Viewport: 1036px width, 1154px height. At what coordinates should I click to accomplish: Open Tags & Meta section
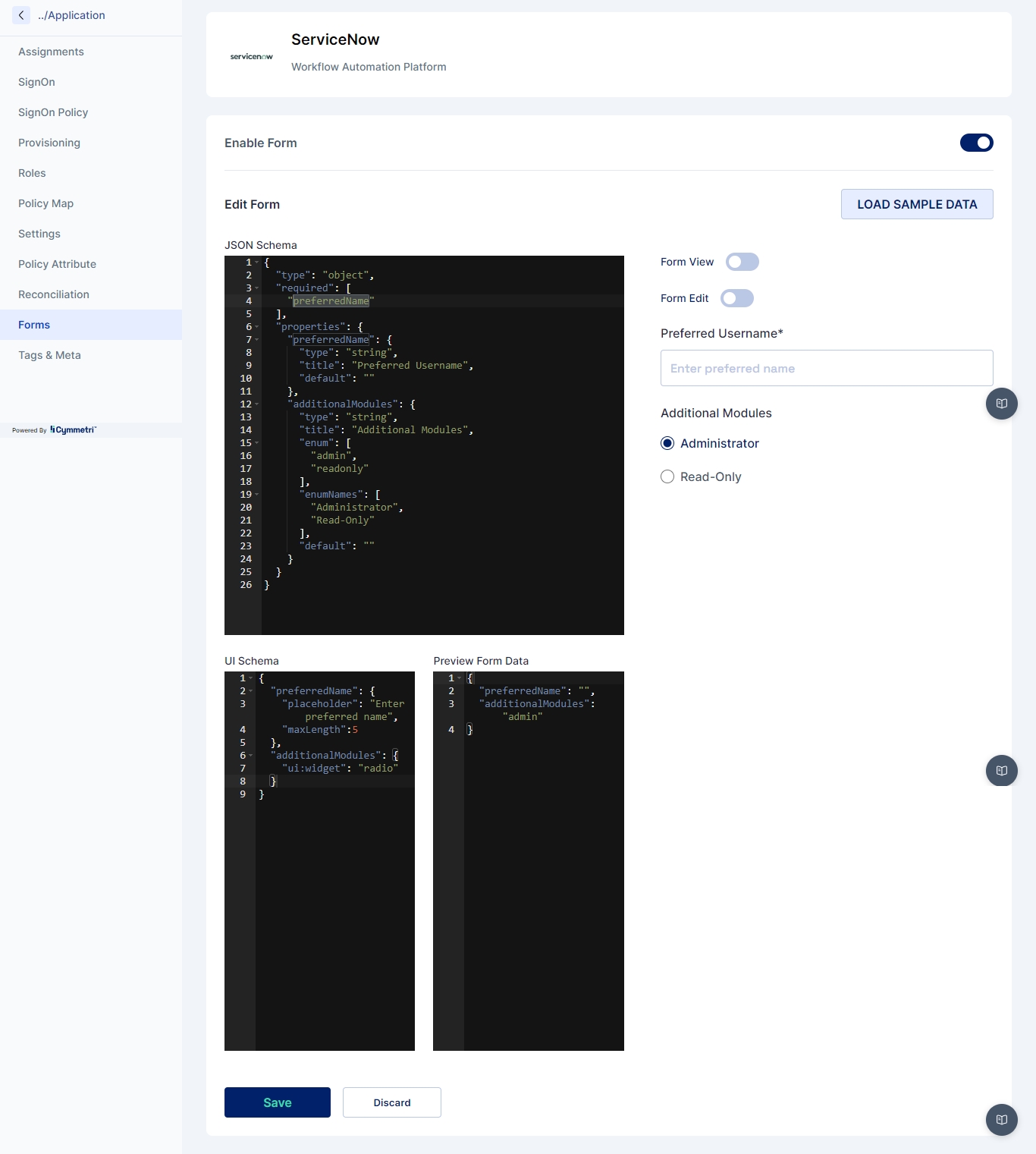click(91, 355)
